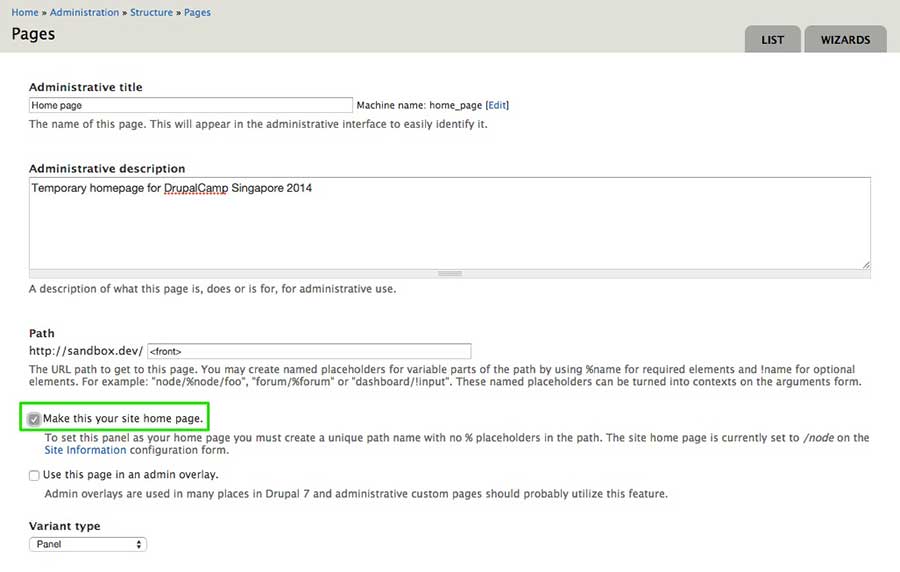This screenshot has height=572, width=900.
Task: Click the Pages breadcrumb link
Action: [x=198, y=12]
